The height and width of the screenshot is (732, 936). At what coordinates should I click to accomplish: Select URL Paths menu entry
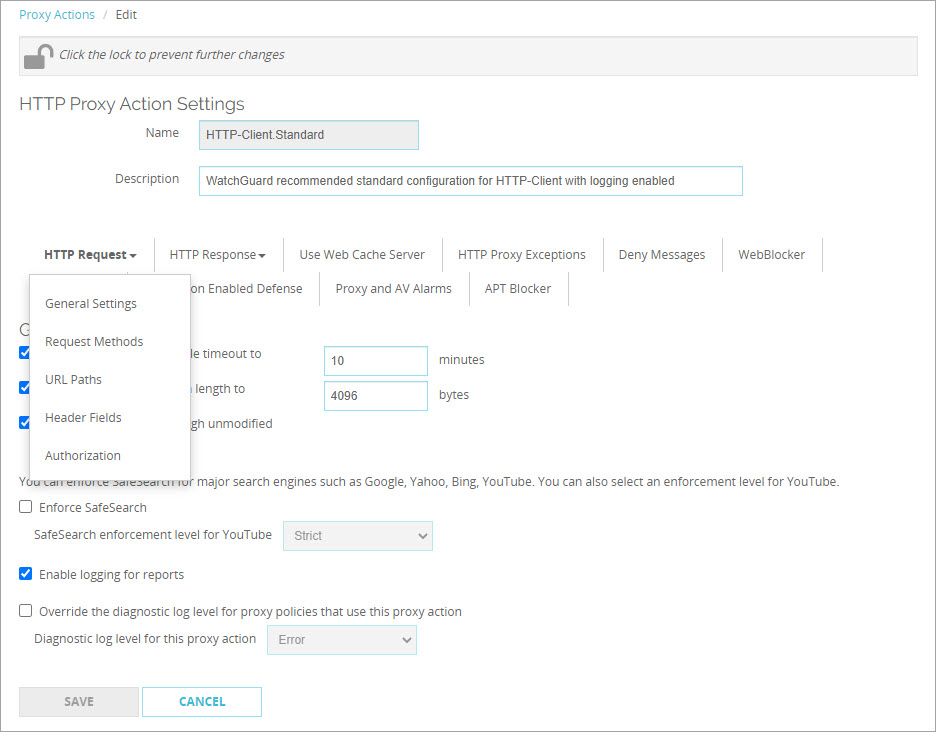click(73, 379)
